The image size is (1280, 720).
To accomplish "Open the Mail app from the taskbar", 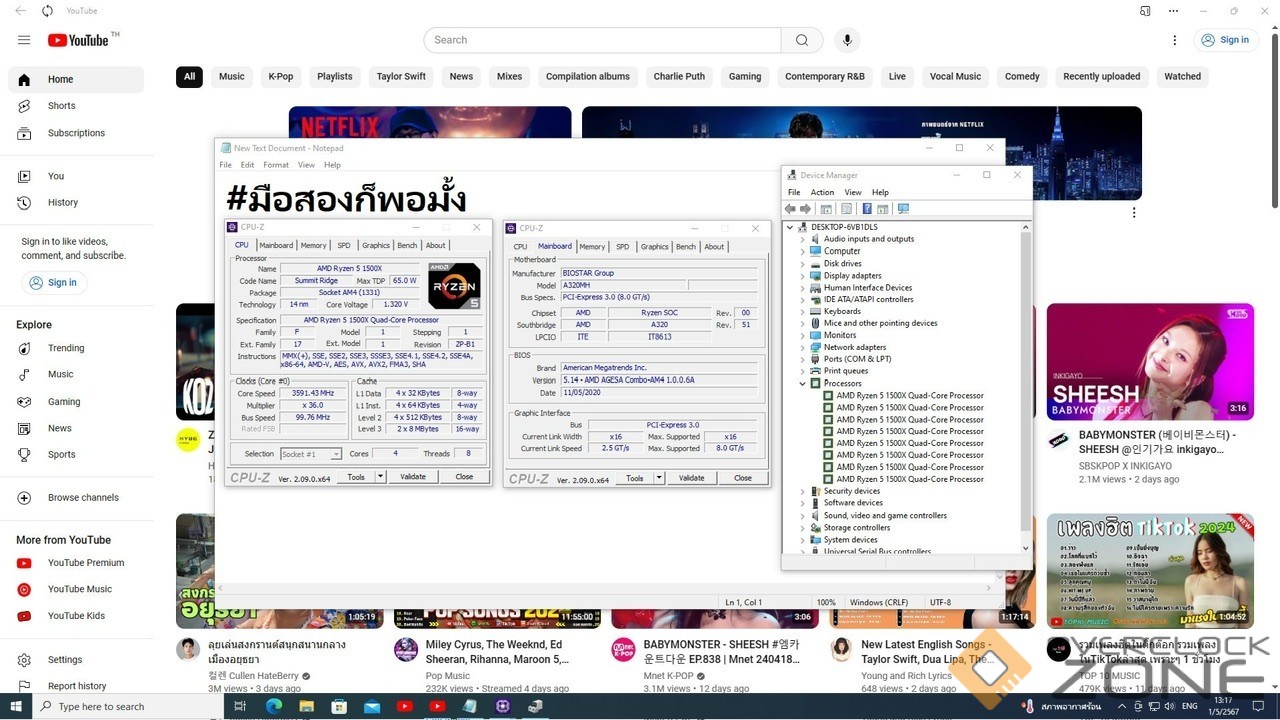I will click(372, 706).
